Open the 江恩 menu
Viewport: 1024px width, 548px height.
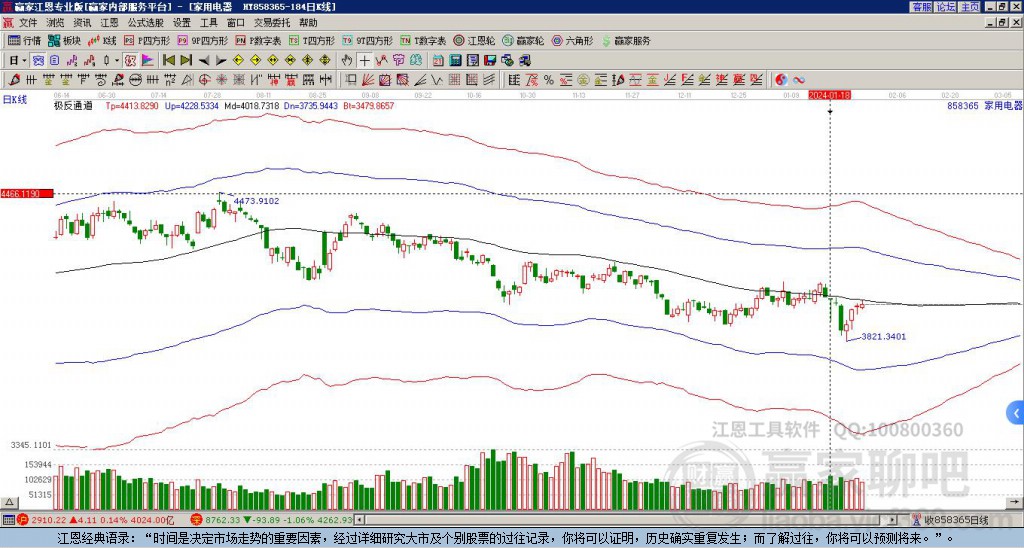point(109,23)
